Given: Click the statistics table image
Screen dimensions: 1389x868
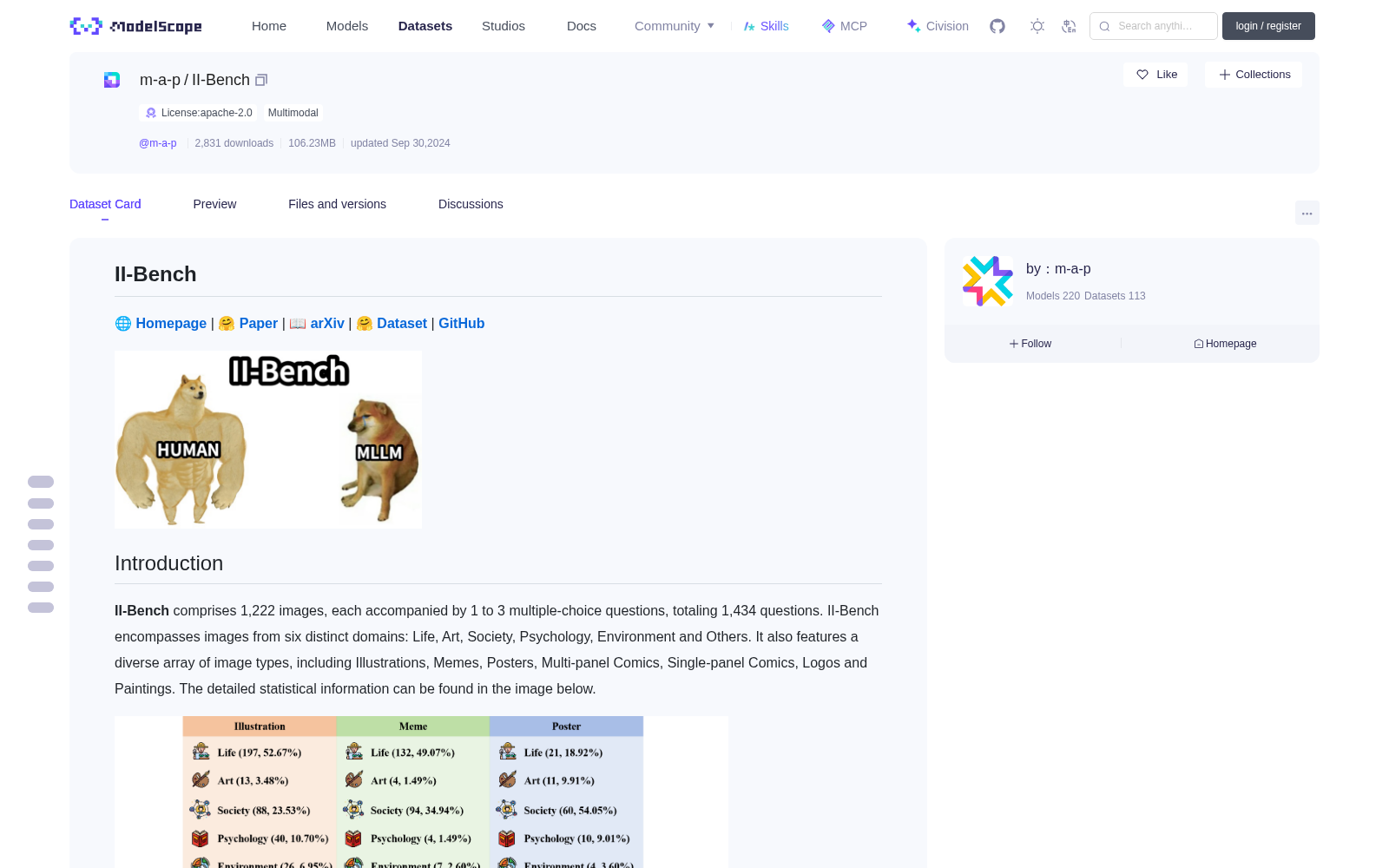Looking at the screenshot, I should tap(421, 792).
